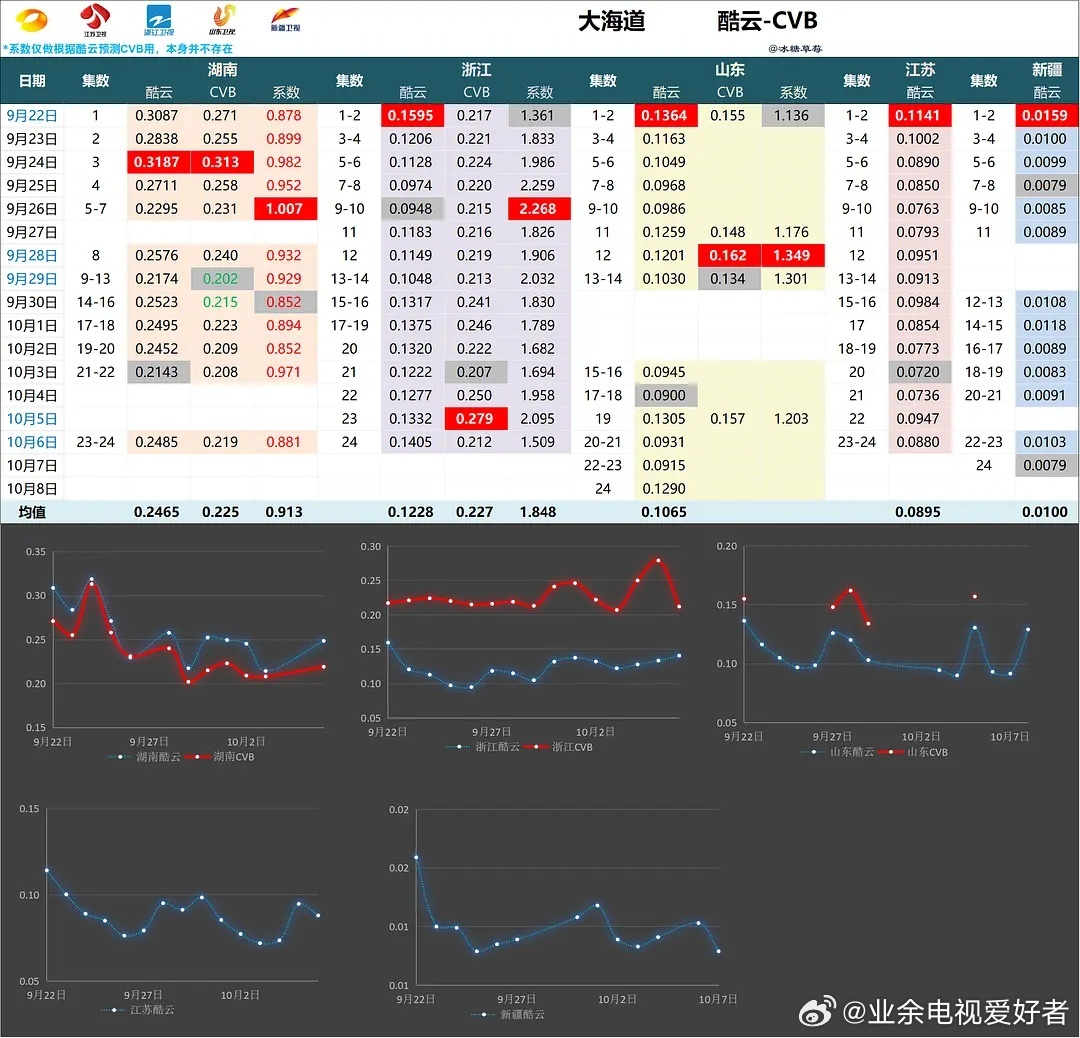
Task: Click the 大海道 title text
Action: click(611, 22)
